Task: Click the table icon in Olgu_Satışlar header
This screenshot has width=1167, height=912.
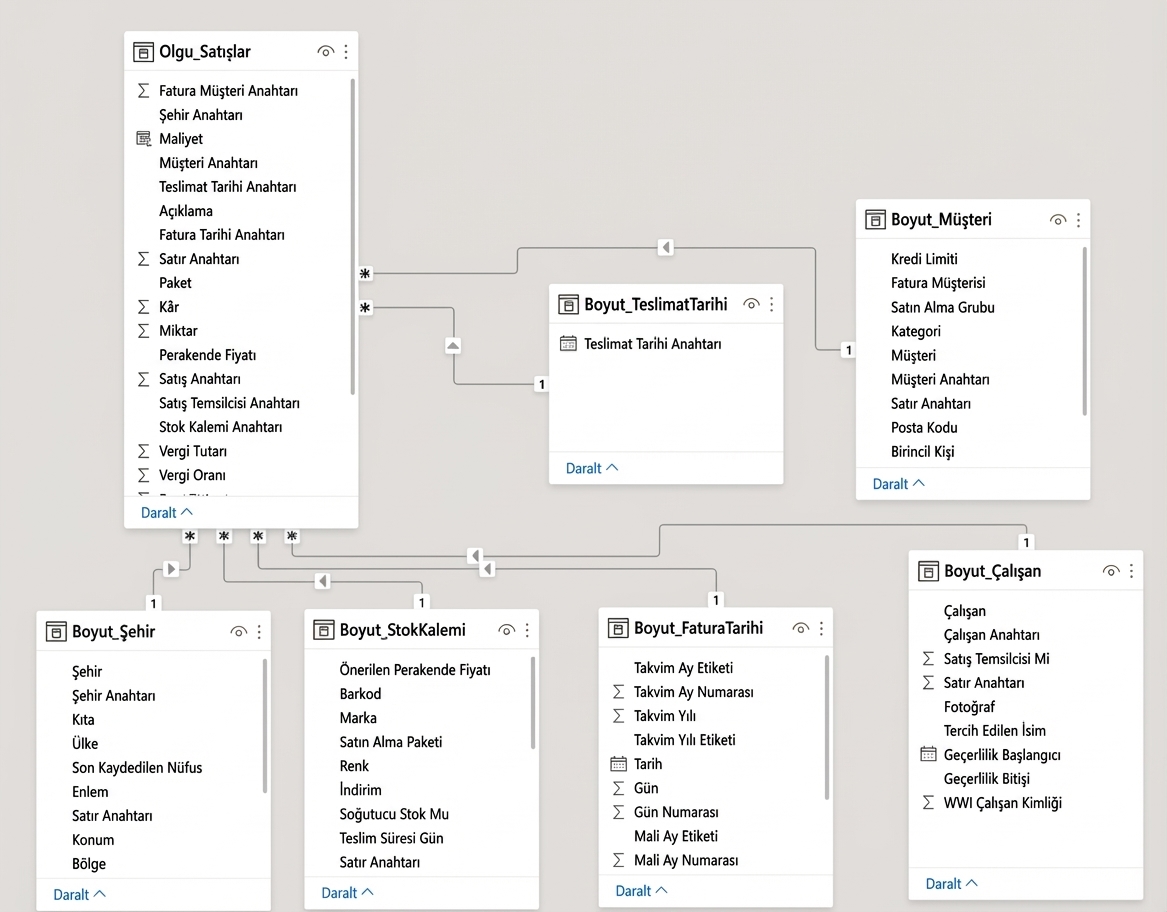Action: click(142, 50)
